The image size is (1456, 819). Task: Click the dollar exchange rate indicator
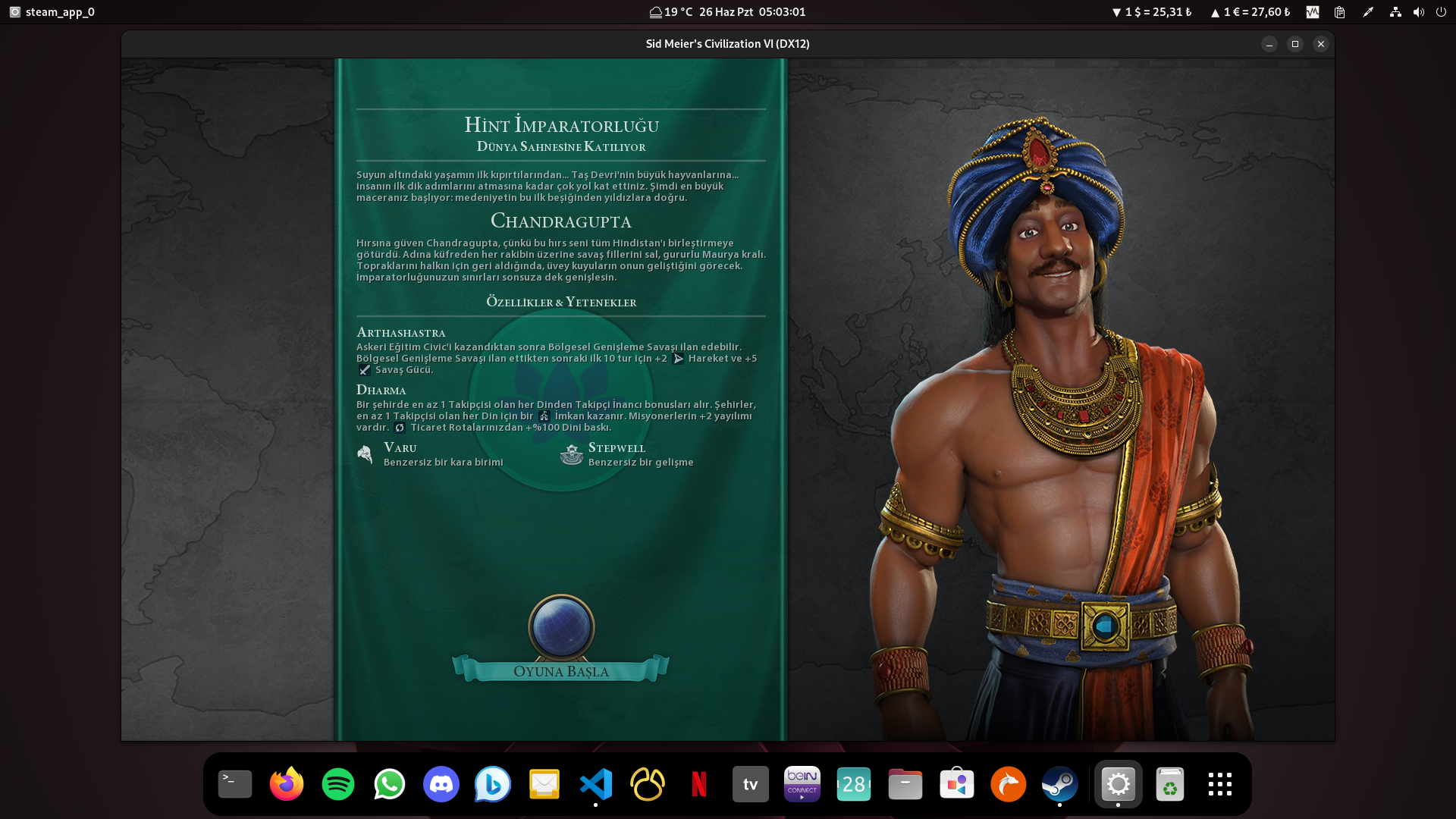point(1152,12)
